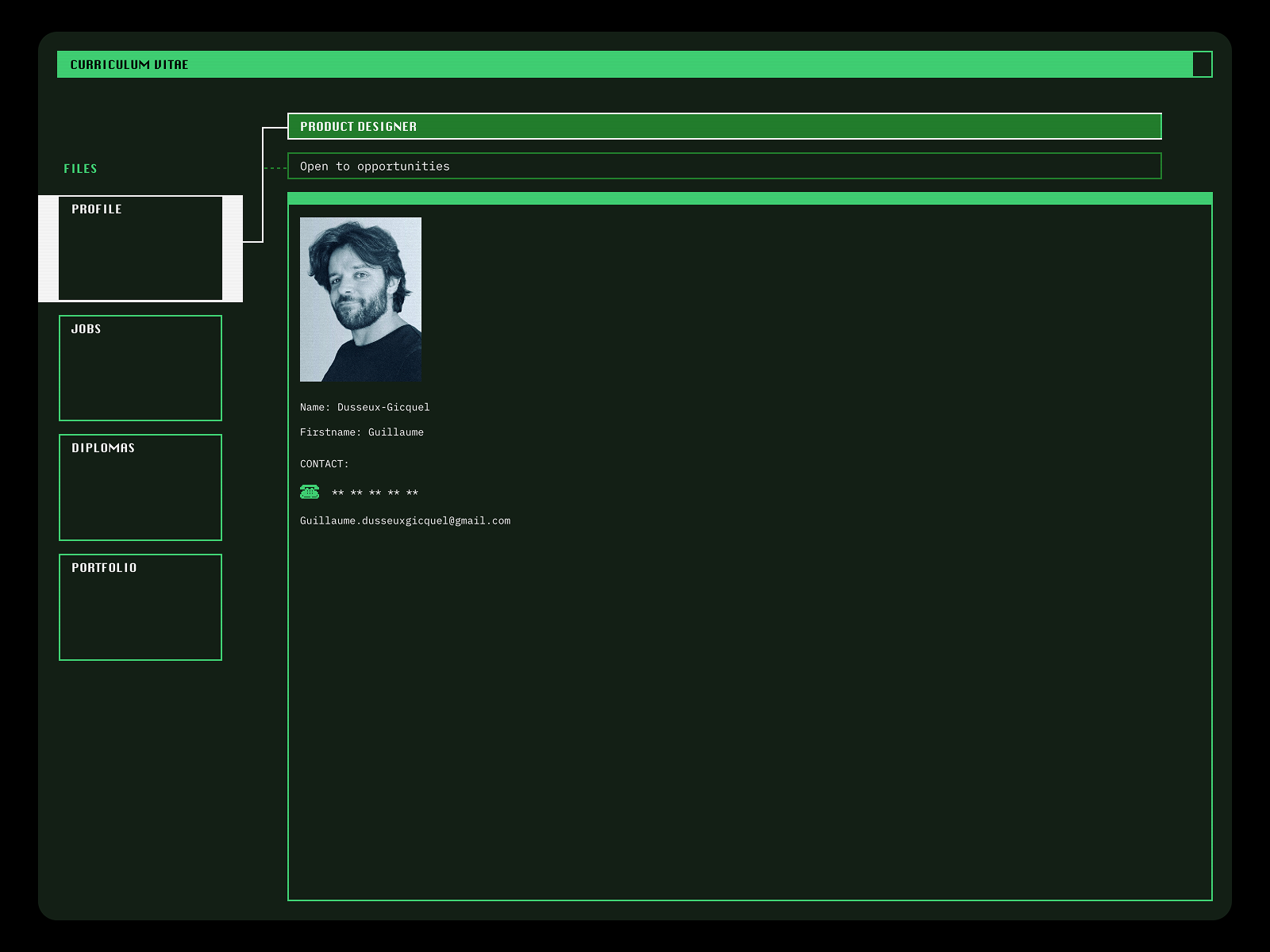
Task: Click the green bar above the profile panel
Action: 750,195
